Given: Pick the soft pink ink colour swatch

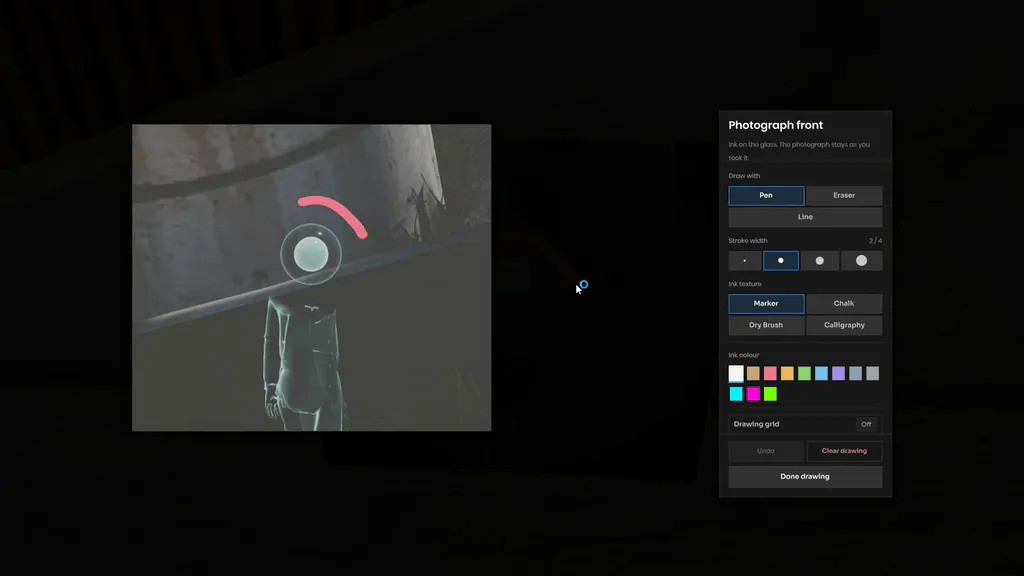Looking at the screenshot, I should coord(770,374).
